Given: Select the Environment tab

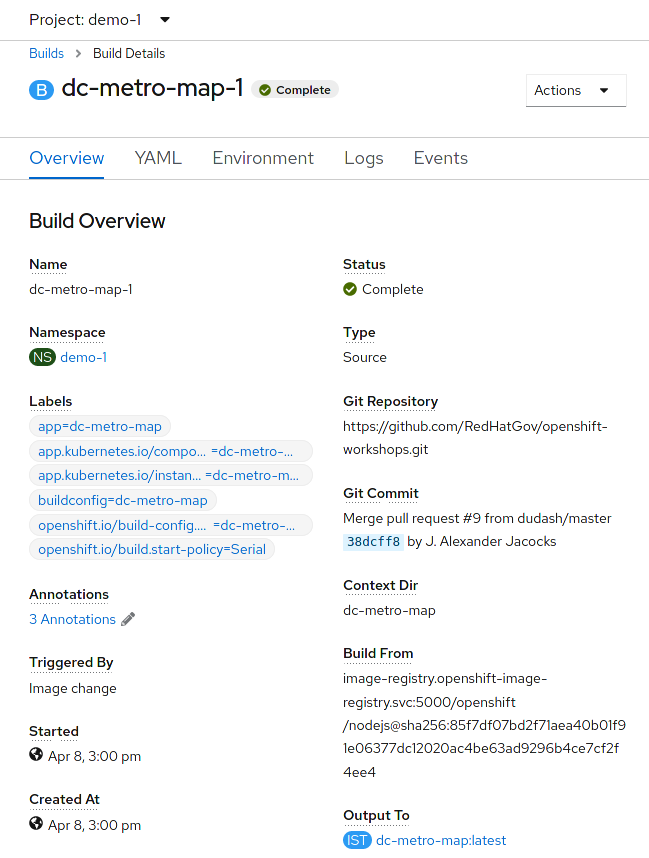Looking at the screenshot, I should point(263,158).
